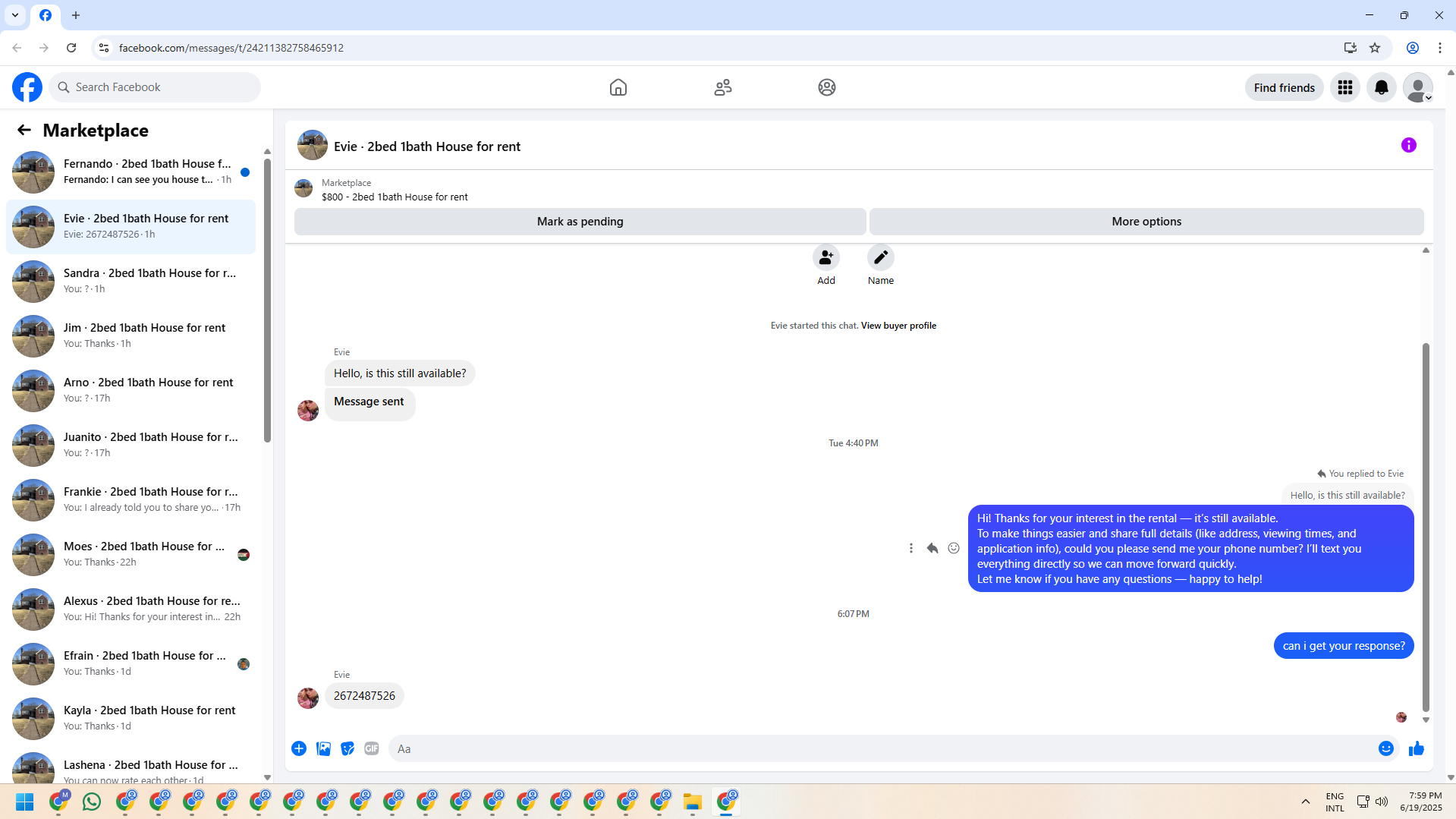This screenshot has height=819, width=1456.
Task: Show hidden system tray icons
Action: click(x=1306, y=802)
